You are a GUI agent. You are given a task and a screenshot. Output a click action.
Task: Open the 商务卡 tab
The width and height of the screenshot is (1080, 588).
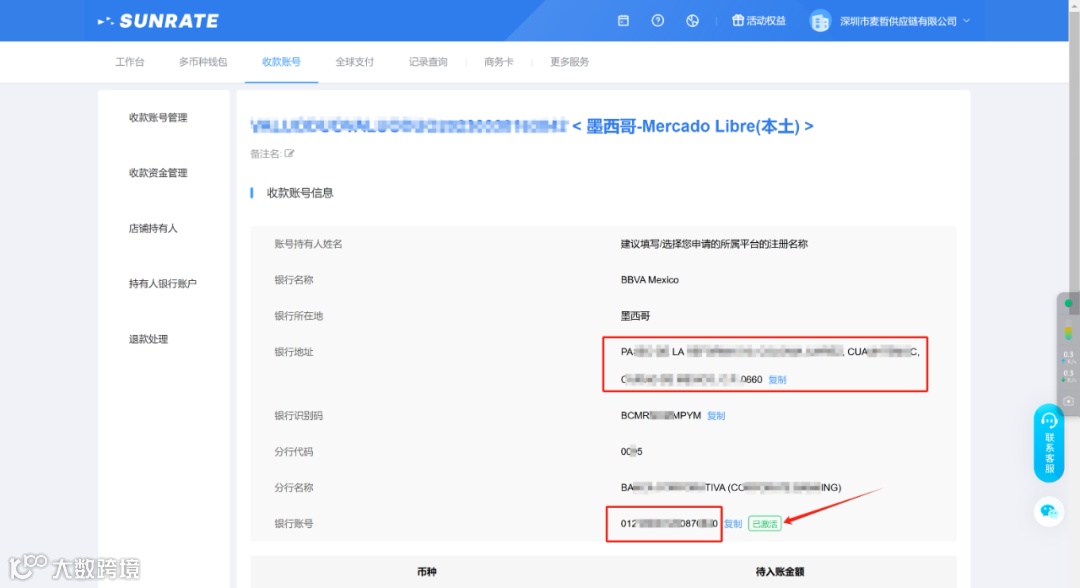[499, 62]
